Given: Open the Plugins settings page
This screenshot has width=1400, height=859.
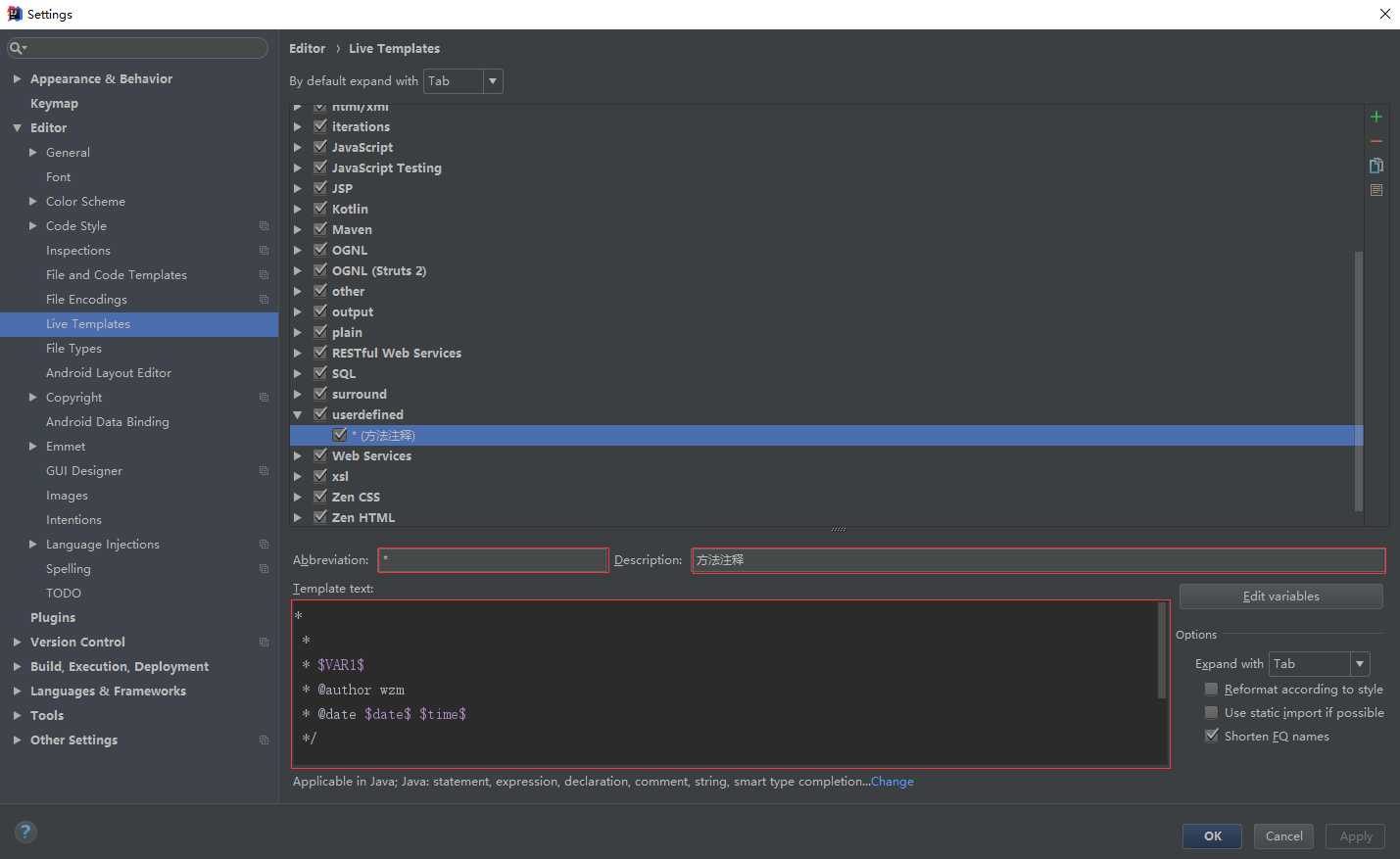Looking at the screenshot, I should [53, 618].
